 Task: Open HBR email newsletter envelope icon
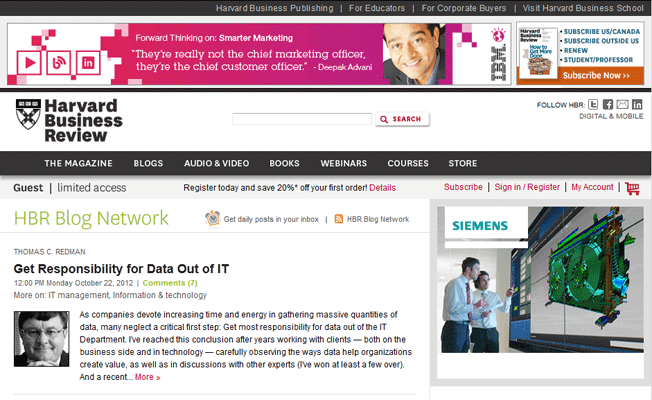(x=622, y=104)
